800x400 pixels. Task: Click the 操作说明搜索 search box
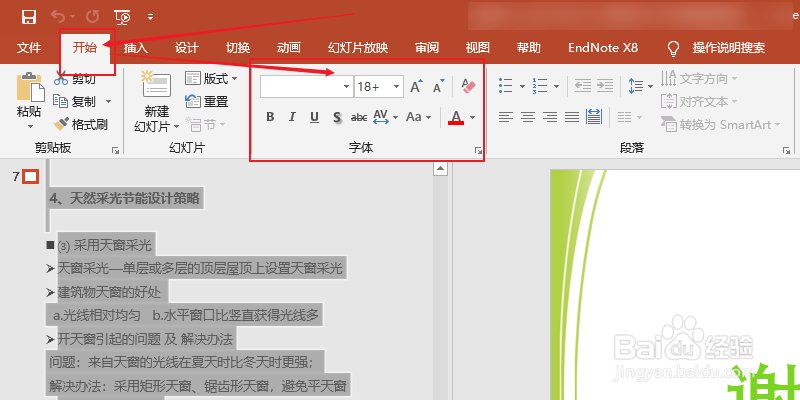point(729,48)
